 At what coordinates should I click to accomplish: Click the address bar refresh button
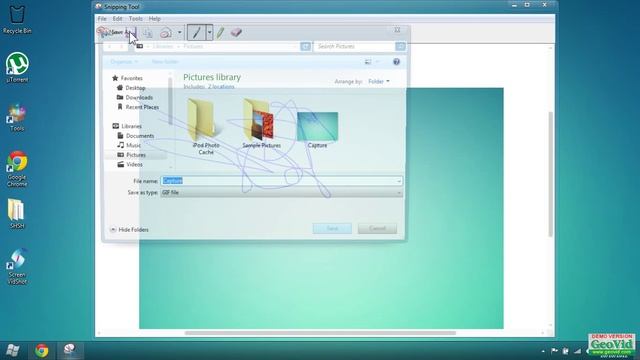tap(305, 47)
